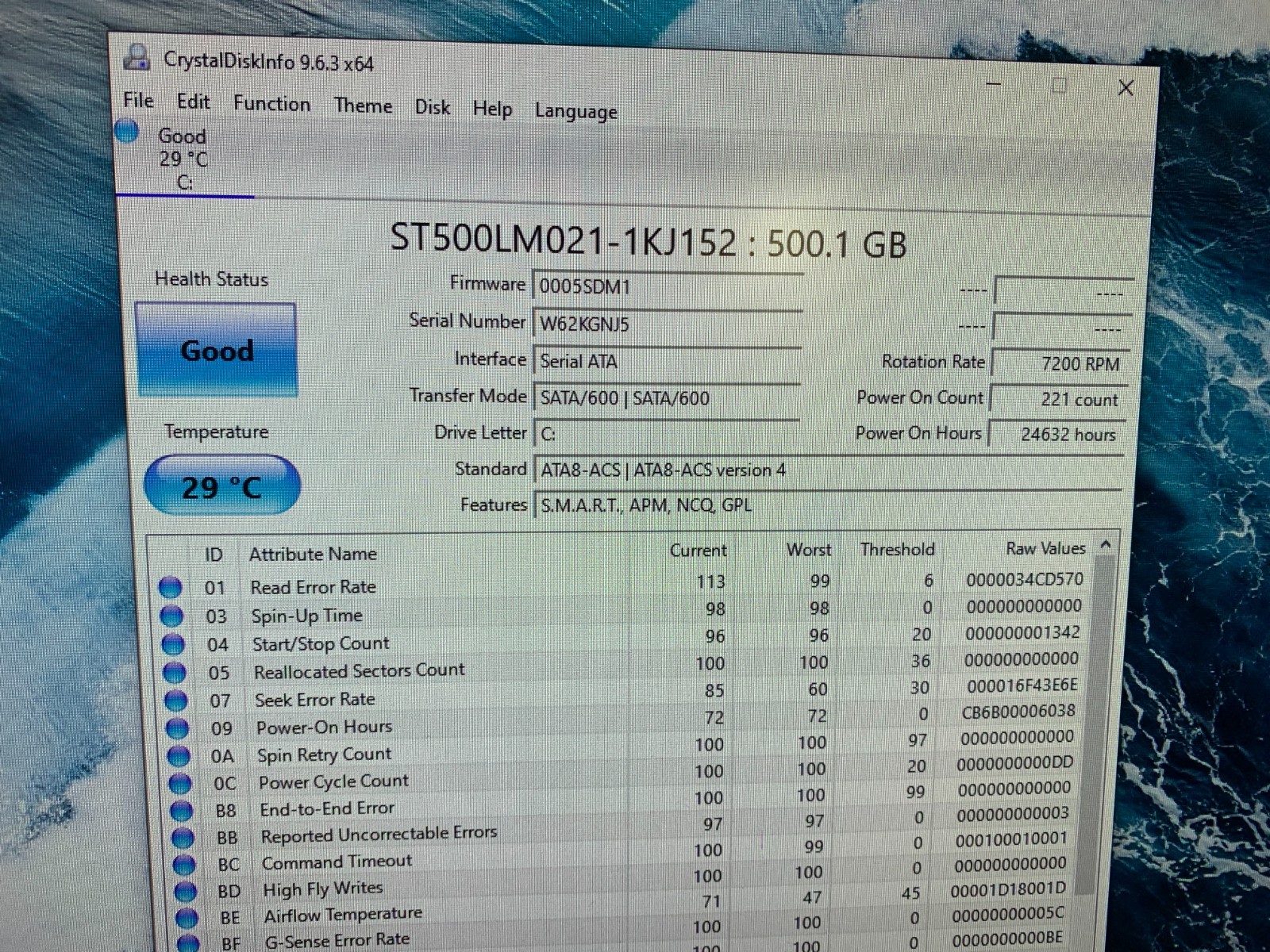This screenshot has width=1270, height=952.
Task: Select the Read Error Rate attribute name
Action: 313,587
